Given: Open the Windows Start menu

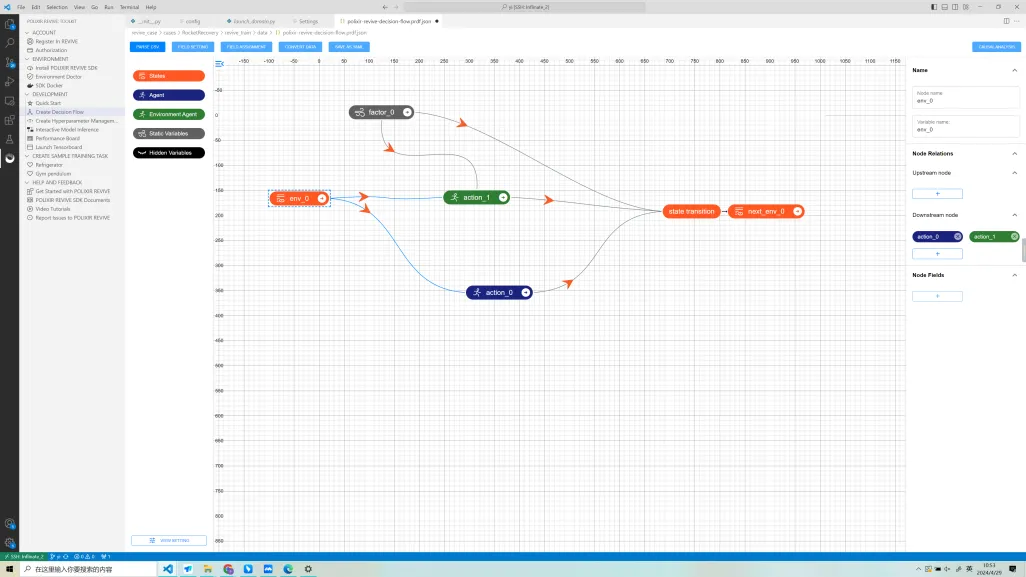Looking at the screenshot, I should [9, 569].
